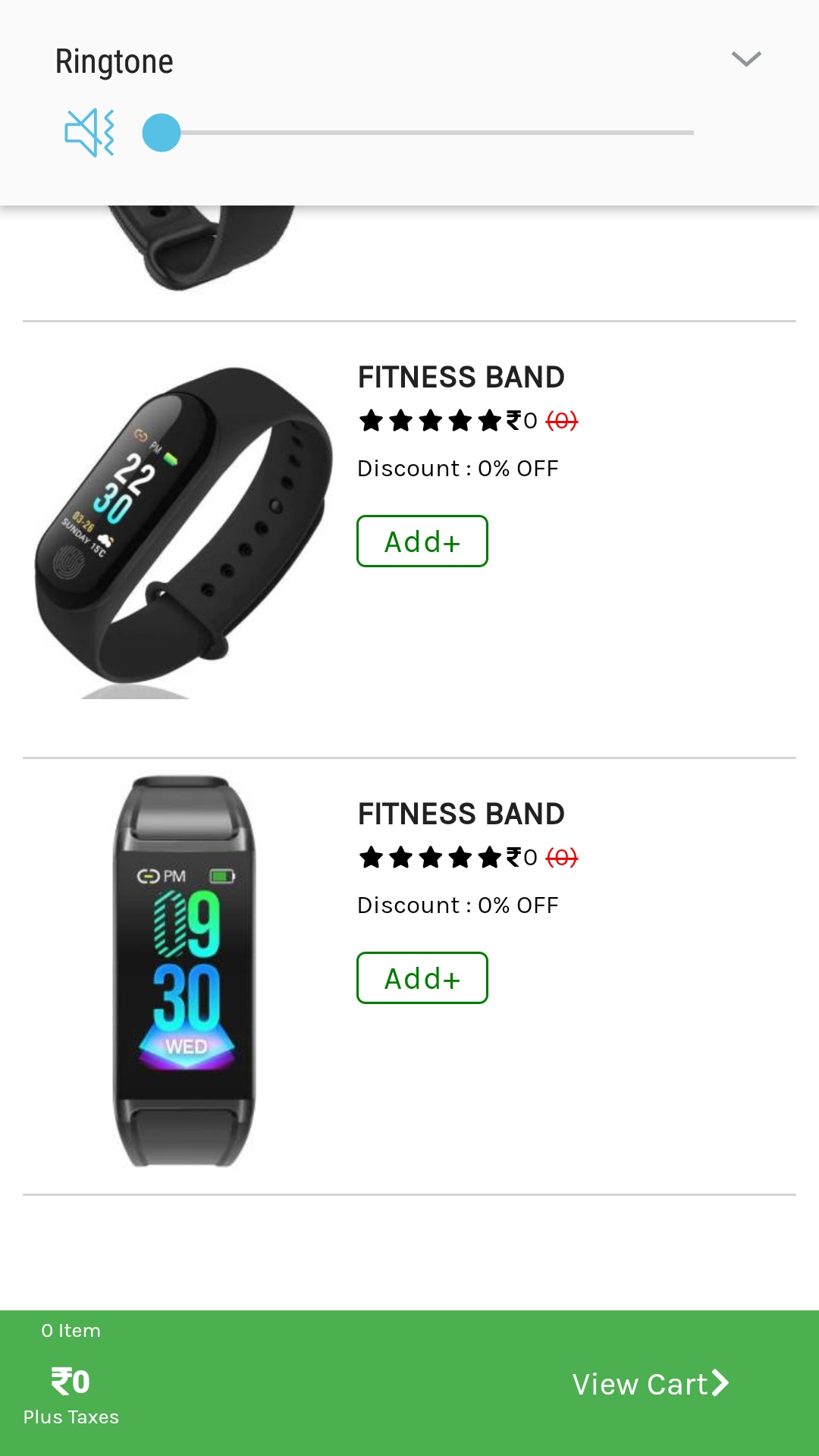Tap the first star of second band rating

tap(371, 857)
